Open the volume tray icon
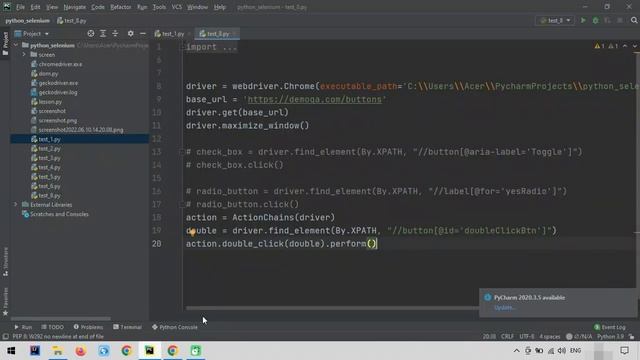 (x=562, y=351)
